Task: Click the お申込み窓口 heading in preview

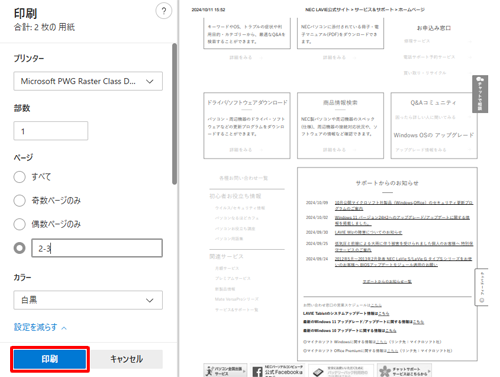Action: [x=434, y=28]
